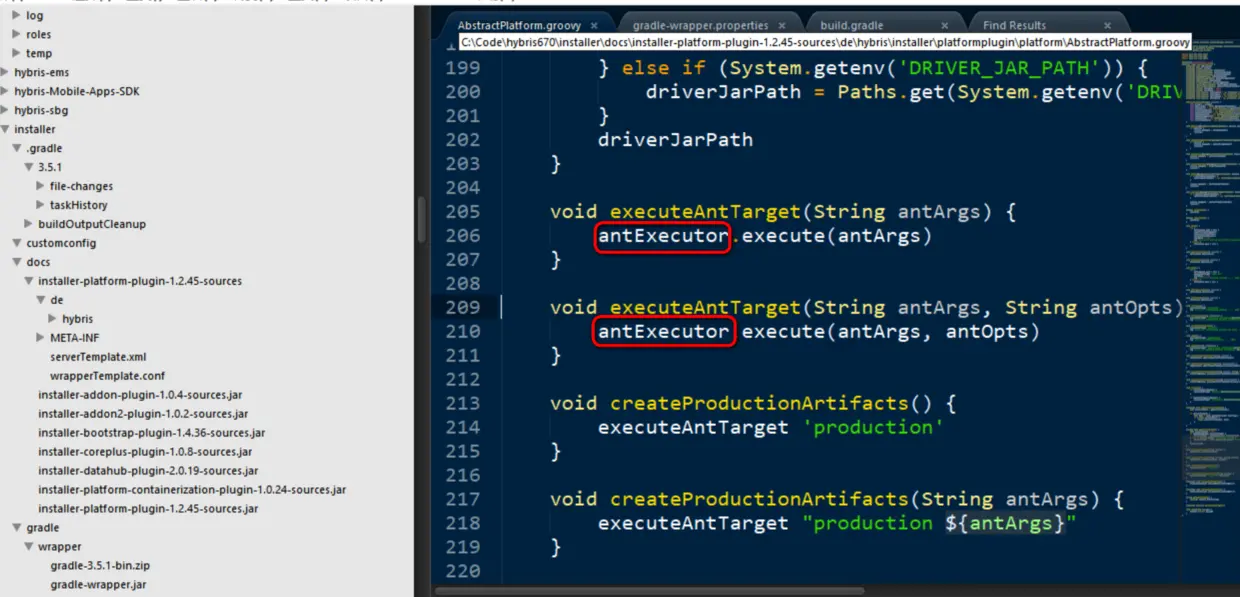Select the installer-platform-plugin-1.2.45-sources folder
The width and height of the screenshot is (1240, 597).
point(140,281)
